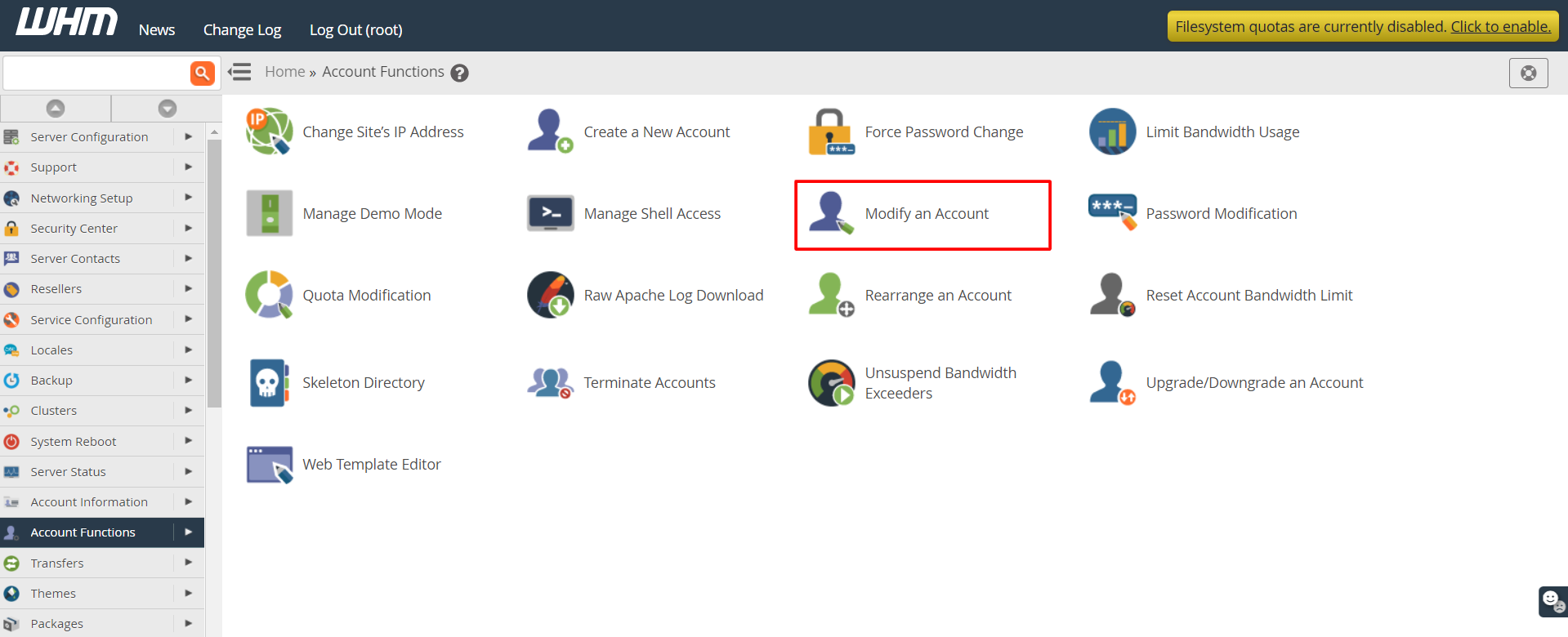The height and width of the screenshot is (637, 1568).
Task: Select the Upgrade/Downgrade an Account icon
Action: coord(1112,382)
